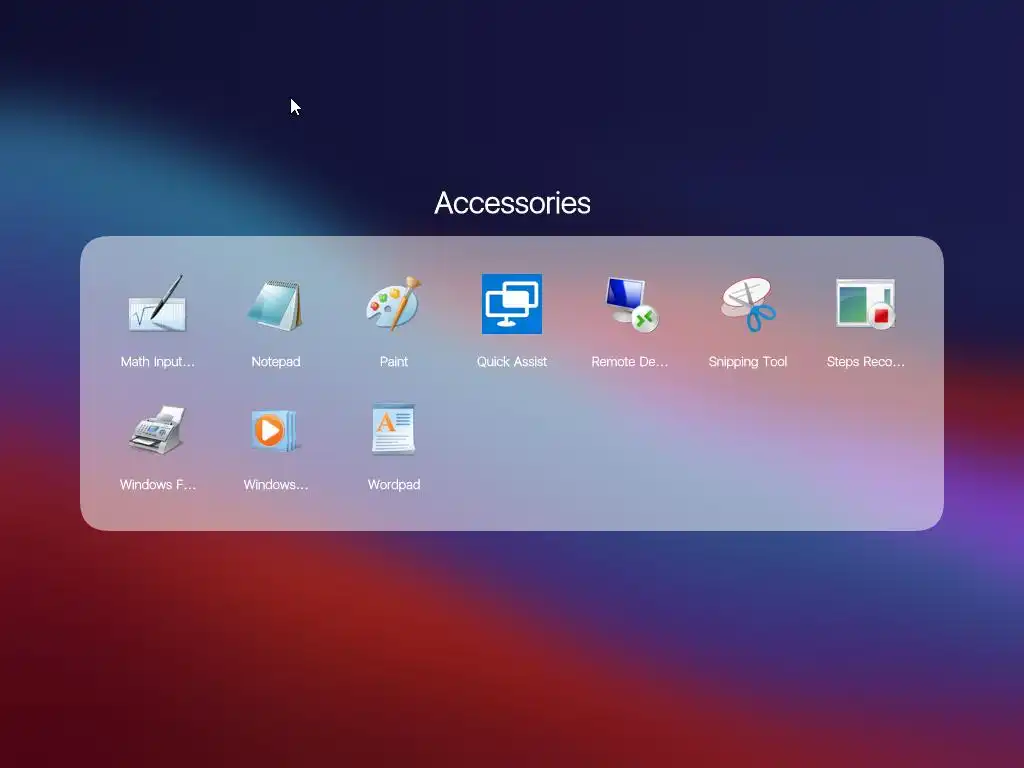The image size is (1024, 768).
Task: Open Remote Desktop Connection icon
Action: pos(630,304)
